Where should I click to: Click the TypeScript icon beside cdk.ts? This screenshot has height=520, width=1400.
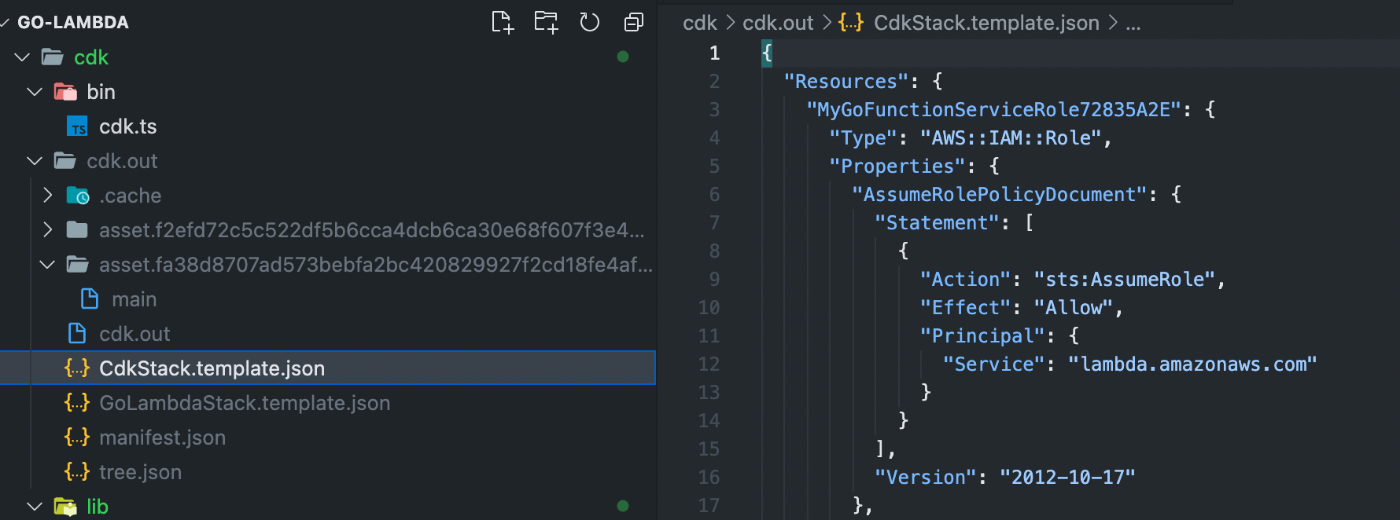tap(77, 127)
